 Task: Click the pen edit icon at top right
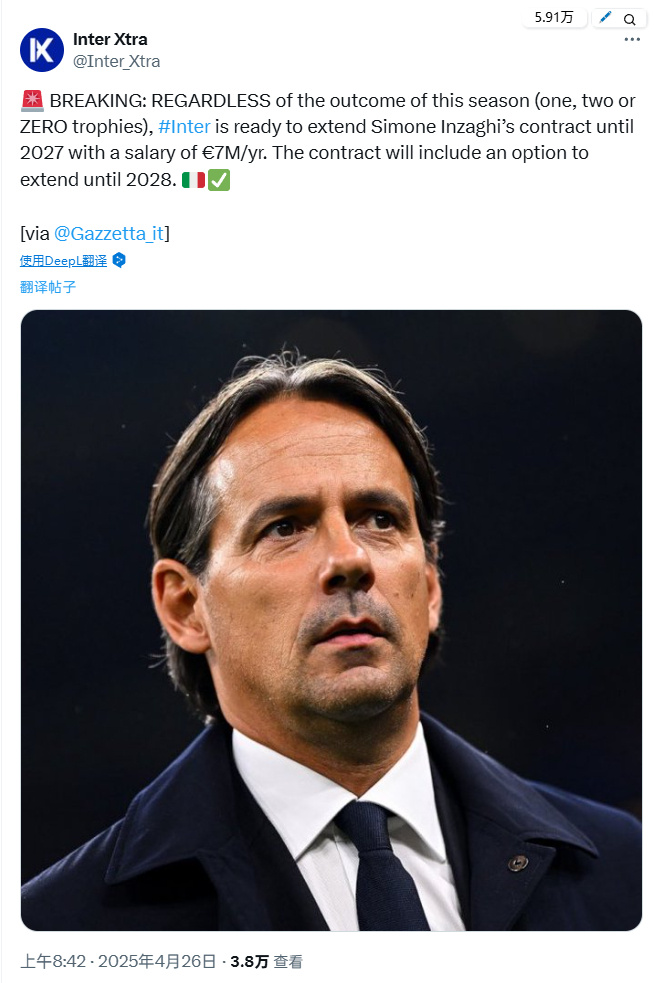(605, 18)
